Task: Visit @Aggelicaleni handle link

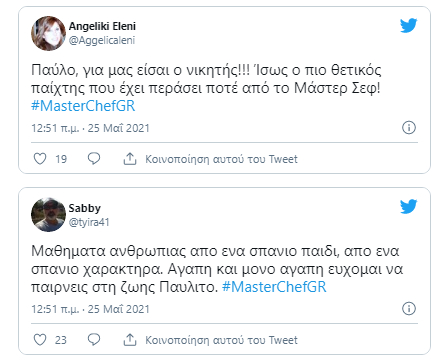Action: click(102, 40)
